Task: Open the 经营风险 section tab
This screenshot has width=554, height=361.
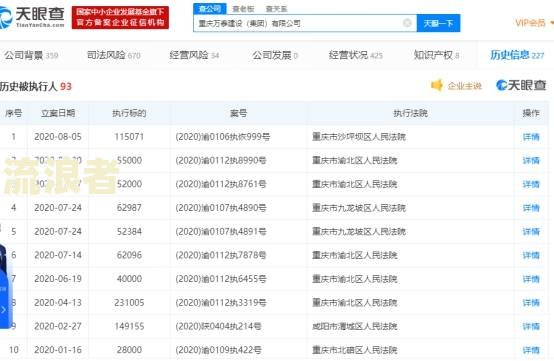Action: (194, 55)
